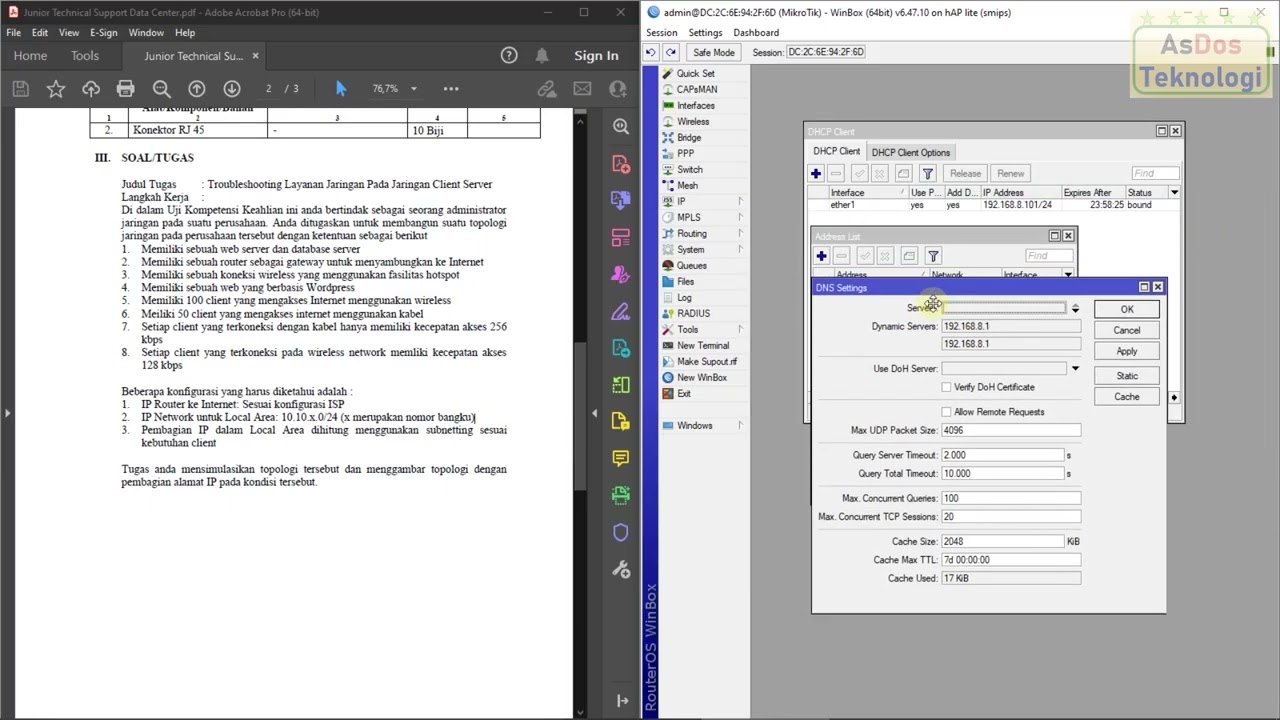Open Protect shield tool in Acrobat side pane
Image resolution: width=1280 pixels, height=720 pixels.
[621, 533]
